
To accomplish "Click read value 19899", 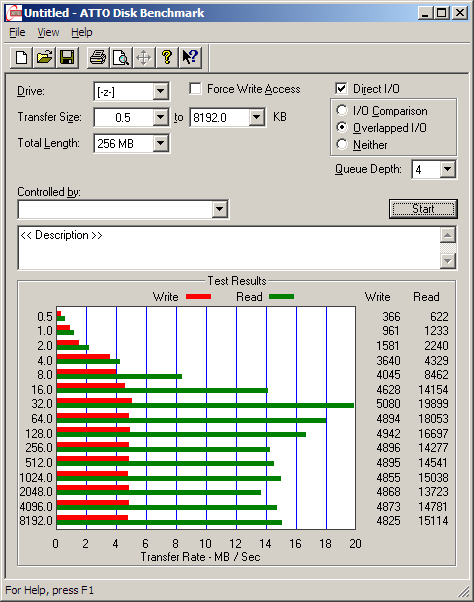I will coord(433,404).
